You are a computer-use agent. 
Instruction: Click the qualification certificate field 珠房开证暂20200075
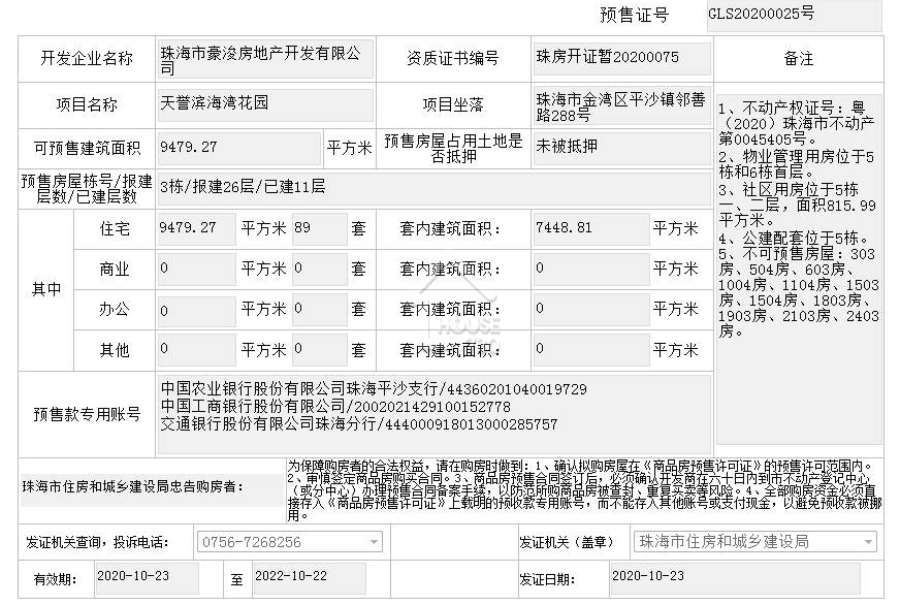click(622, 58)
